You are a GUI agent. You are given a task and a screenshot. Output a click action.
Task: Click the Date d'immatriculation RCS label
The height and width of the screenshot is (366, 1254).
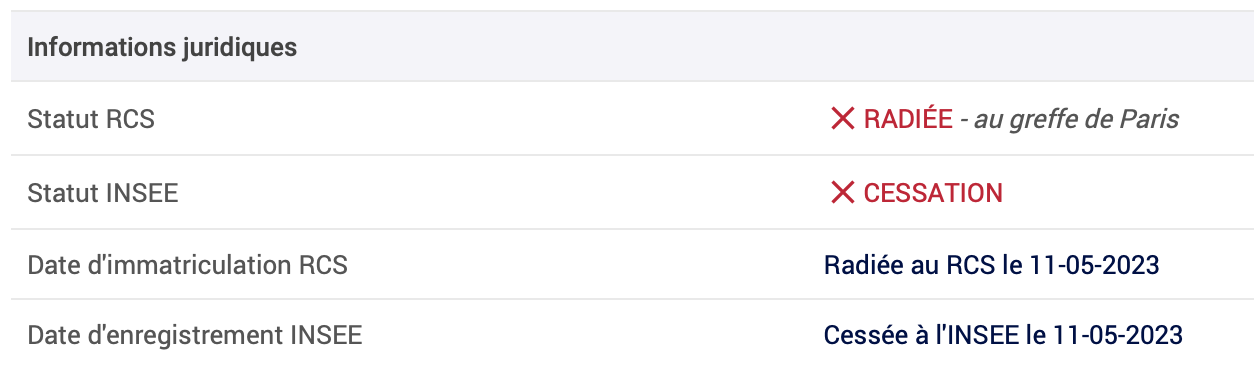coord(188,266)
